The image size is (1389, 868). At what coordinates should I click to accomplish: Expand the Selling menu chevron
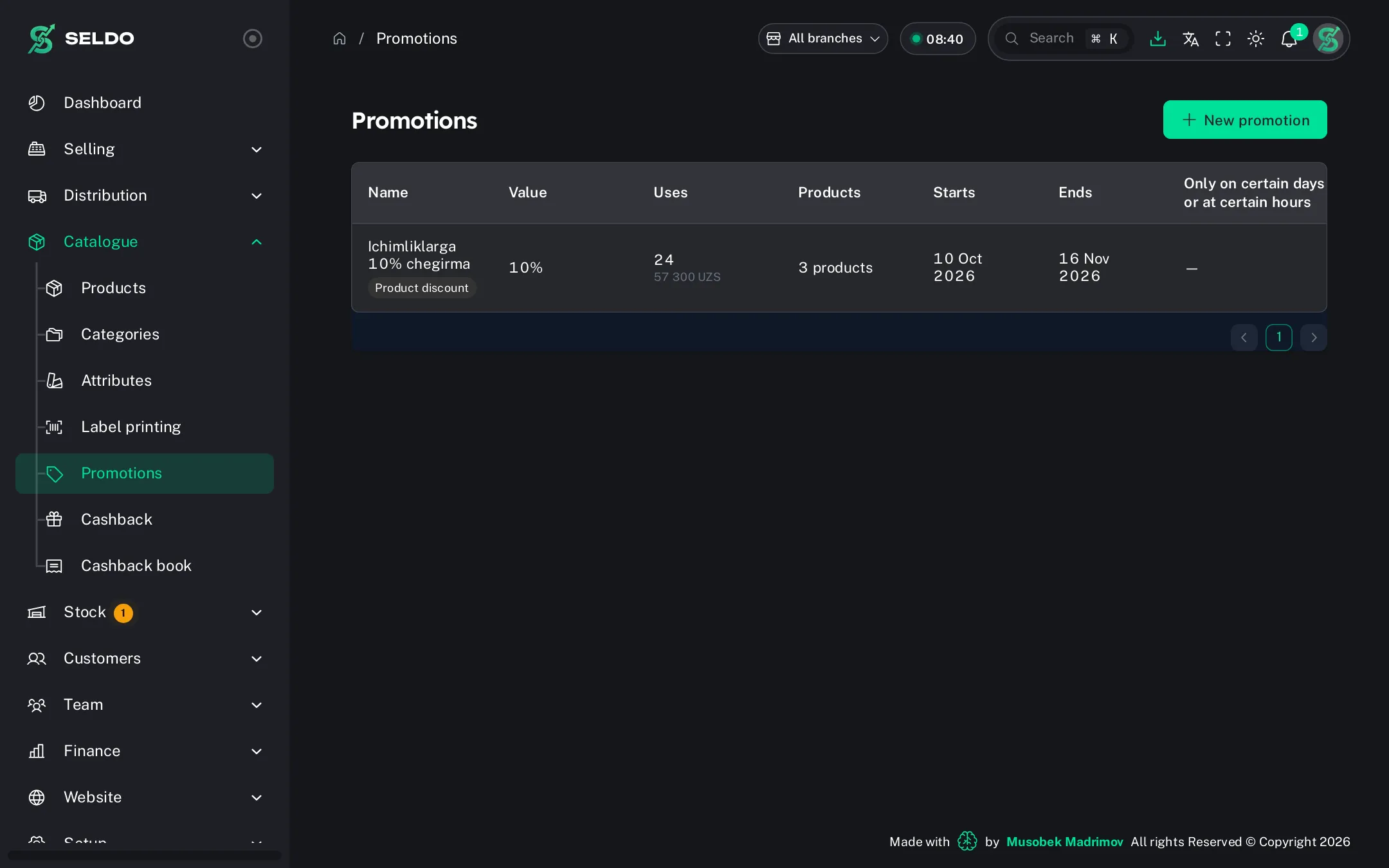point(257,149)
